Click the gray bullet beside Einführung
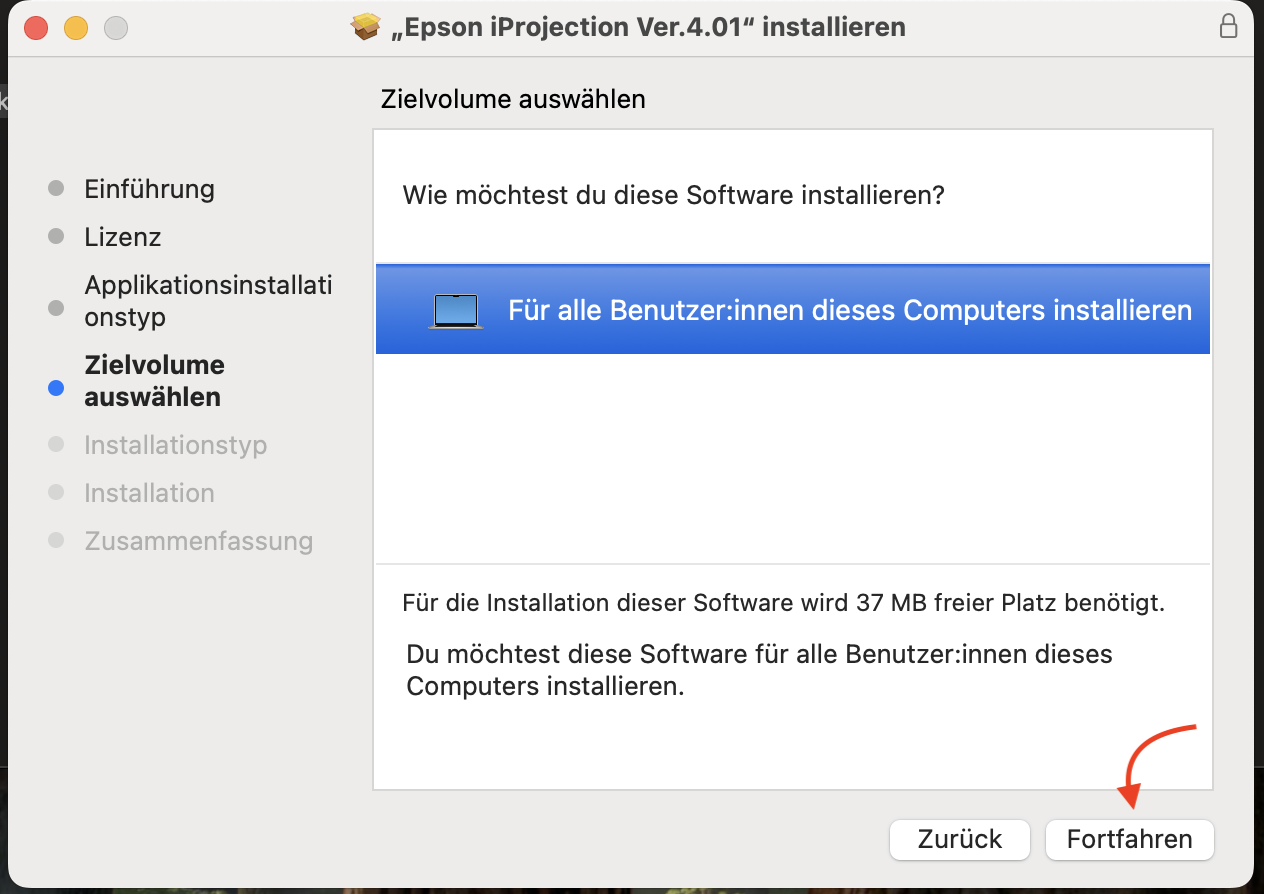The image size is (1264, 894). pos(56,189)
